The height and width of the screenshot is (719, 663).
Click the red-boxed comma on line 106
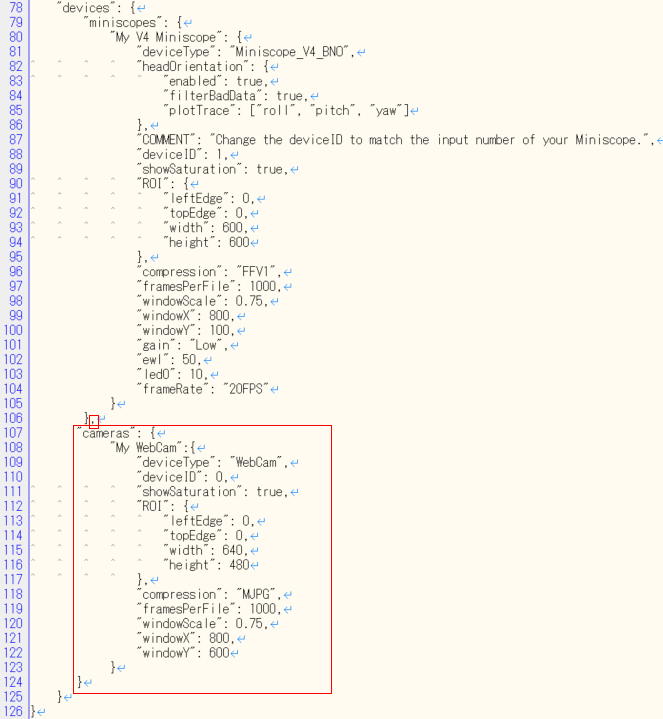(x=93, y=419)
